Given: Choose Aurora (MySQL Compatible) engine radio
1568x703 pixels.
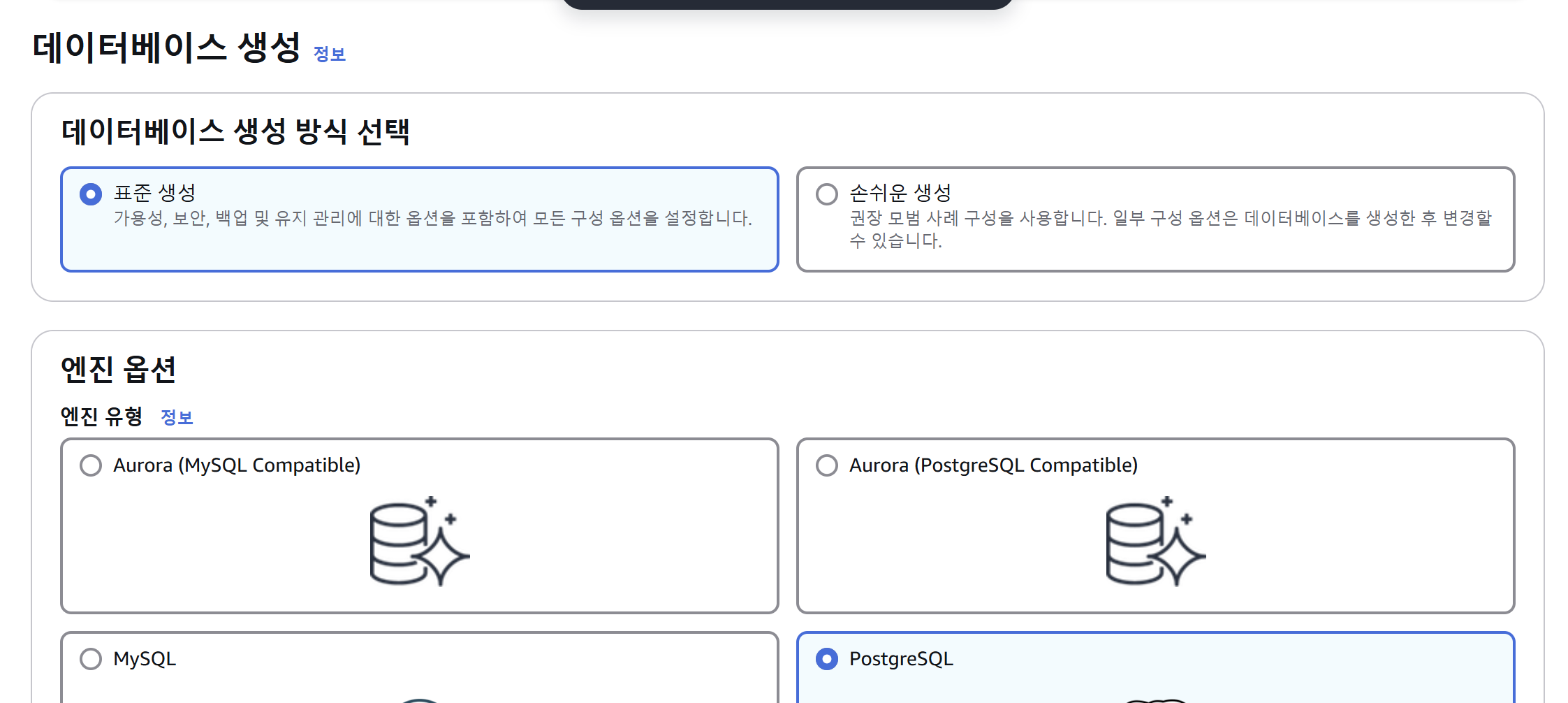Looking at the screenshot, I should coord(91,465).
